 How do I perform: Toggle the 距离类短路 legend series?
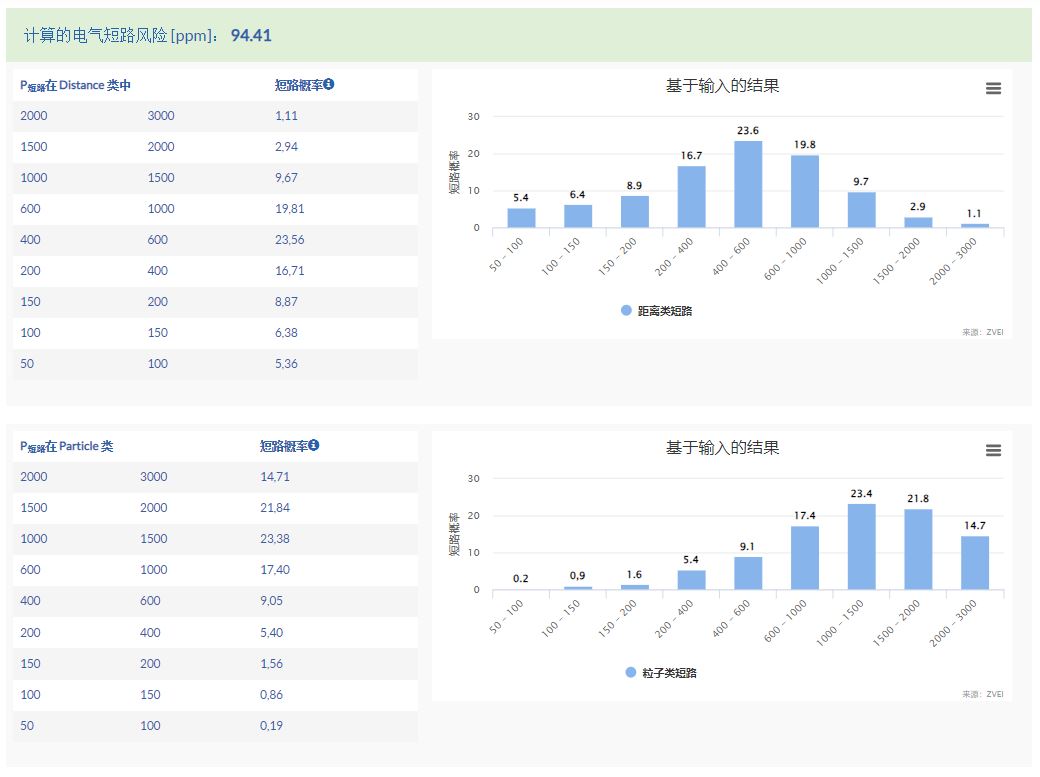click(x=664, y=311)
